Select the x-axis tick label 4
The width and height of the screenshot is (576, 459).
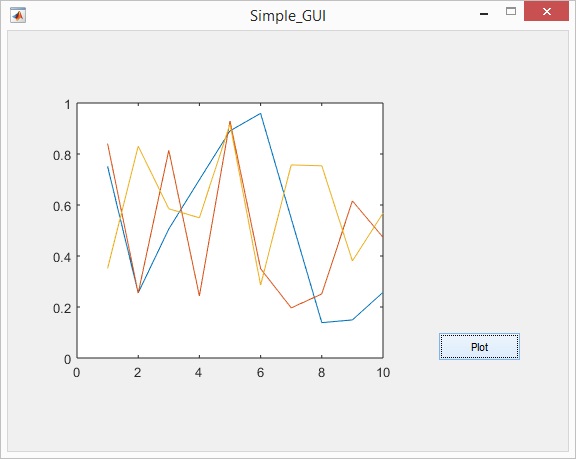[199, 373]
